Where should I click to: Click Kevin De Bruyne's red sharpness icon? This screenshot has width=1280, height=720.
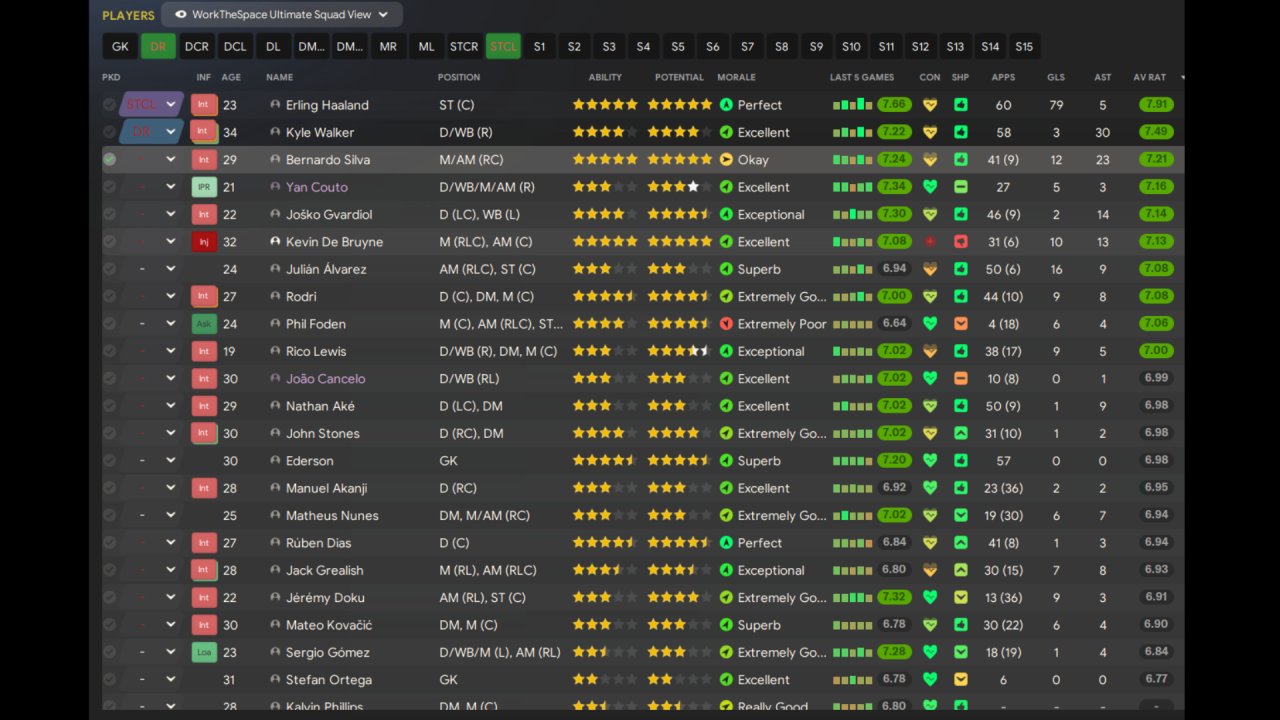tap(961, 242)
